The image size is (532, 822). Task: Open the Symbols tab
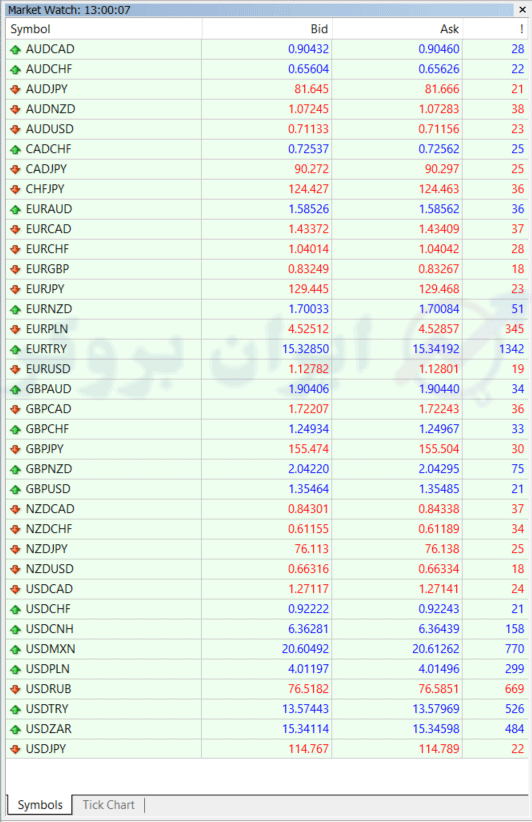(x=40, y=805)
